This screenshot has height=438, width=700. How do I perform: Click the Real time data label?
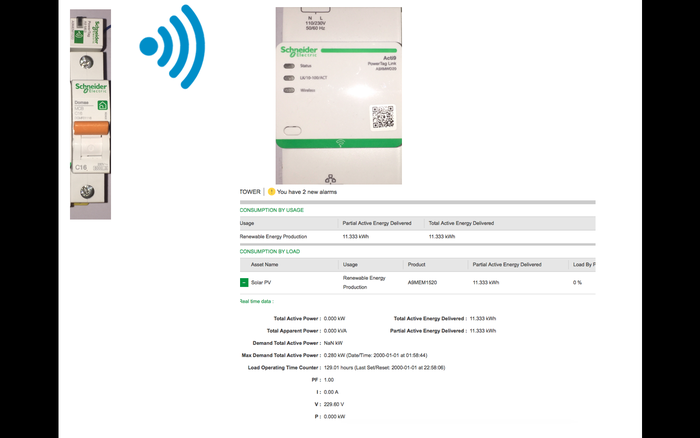[x=257, y=301]
